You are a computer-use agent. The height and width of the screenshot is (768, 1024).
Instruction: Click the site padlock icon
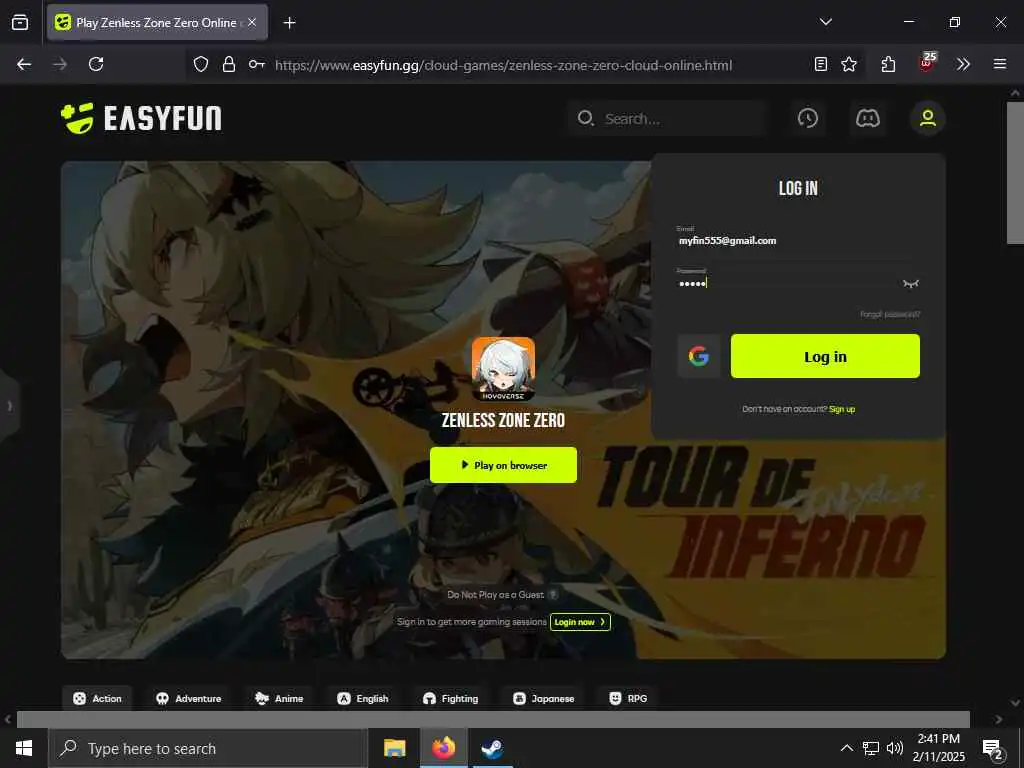[229, 64]
